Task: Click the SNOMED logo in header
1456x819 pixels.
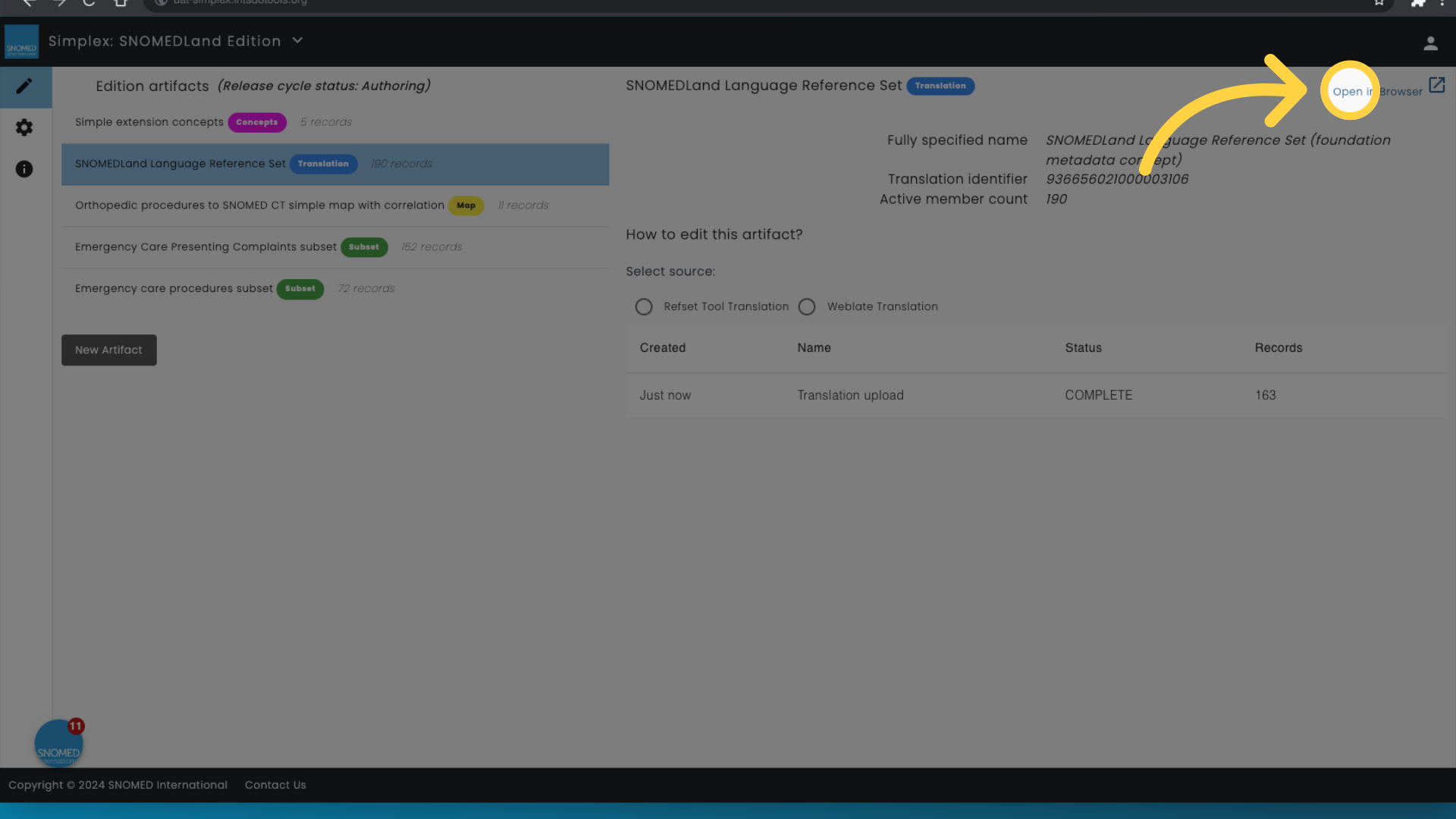Action: (21, 42)
